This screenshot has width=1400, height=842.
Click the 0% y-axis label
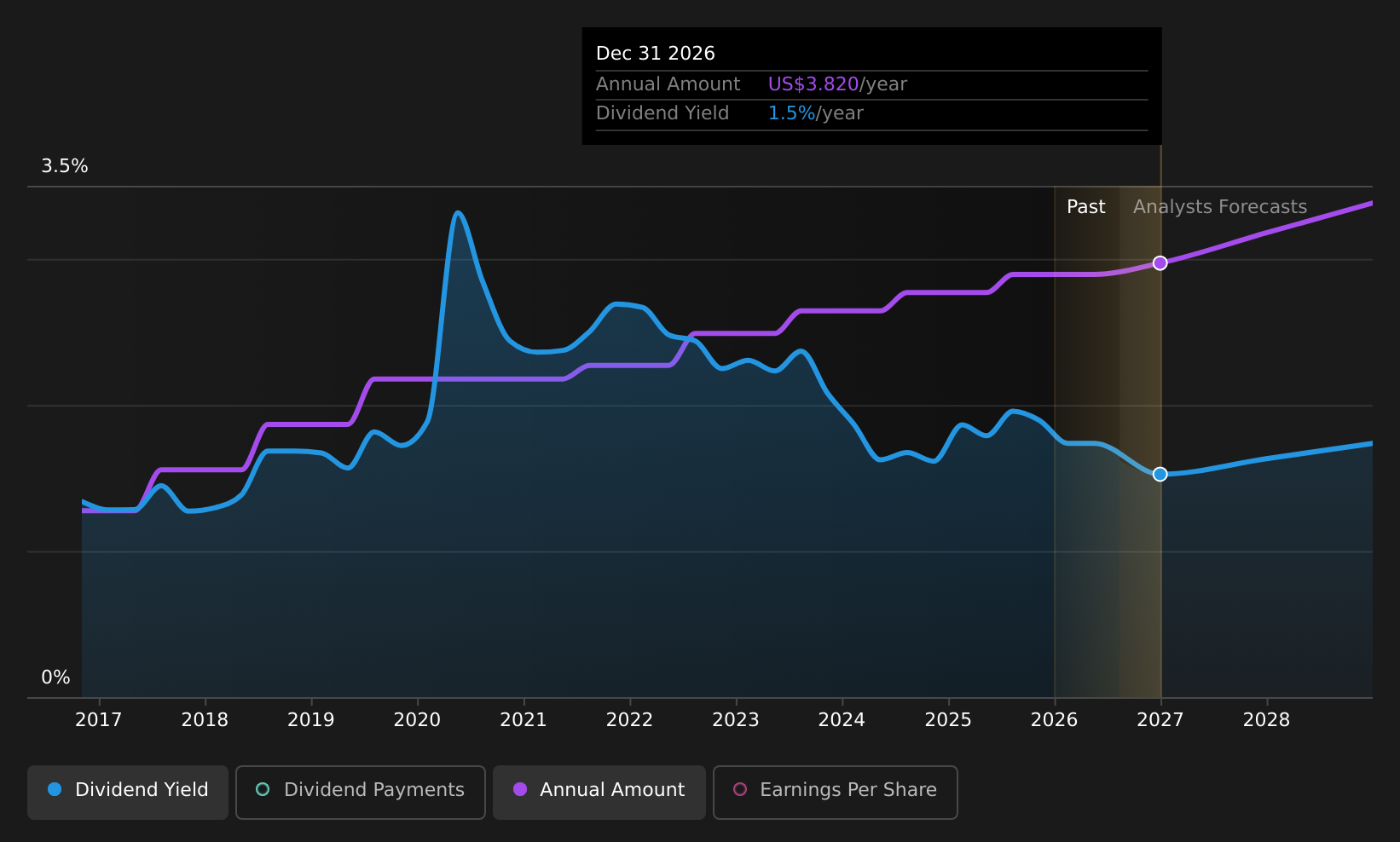(x=55, y=677)
